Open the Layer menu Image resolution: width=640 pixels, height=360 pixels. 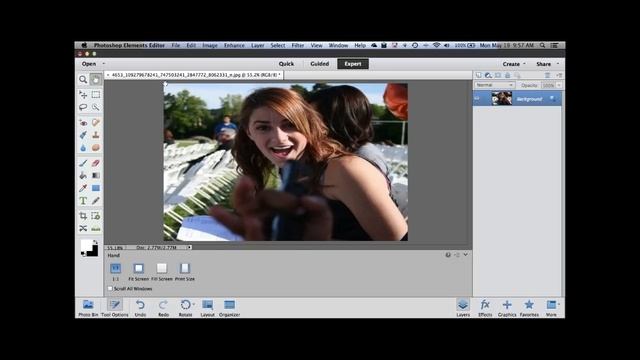tap(258, 45)
